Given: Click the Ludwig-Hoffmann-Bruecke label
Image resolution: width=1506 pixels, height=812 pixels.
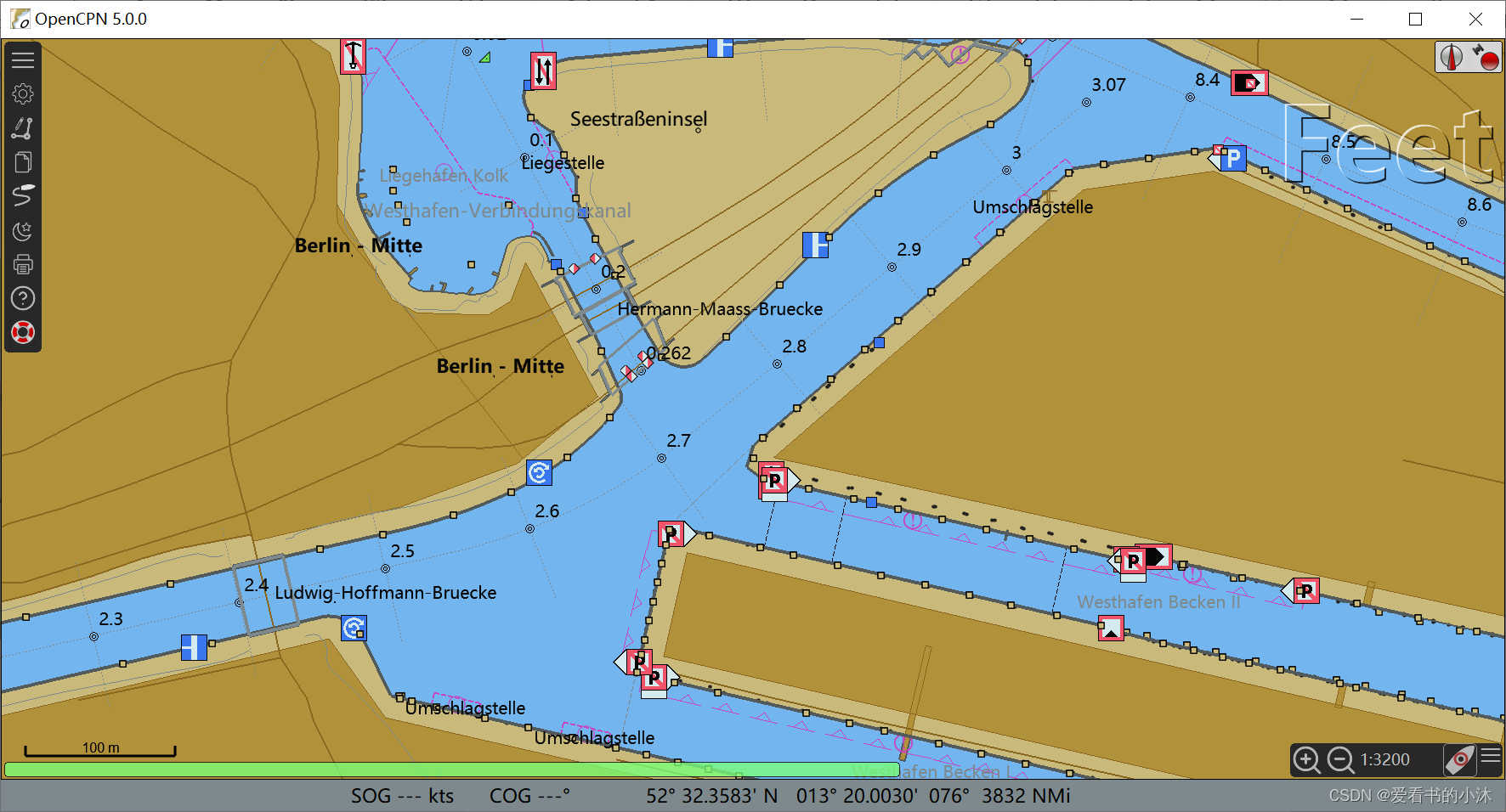Looking at the screenshot, I should click(x=385, y=593).
